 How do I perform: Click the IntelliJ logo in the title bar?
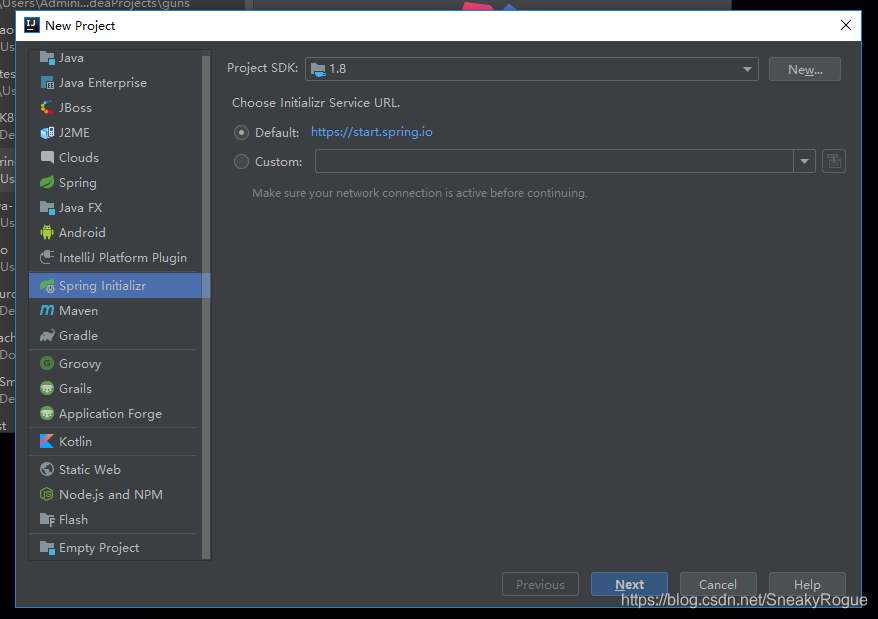[x=32, y=25]
